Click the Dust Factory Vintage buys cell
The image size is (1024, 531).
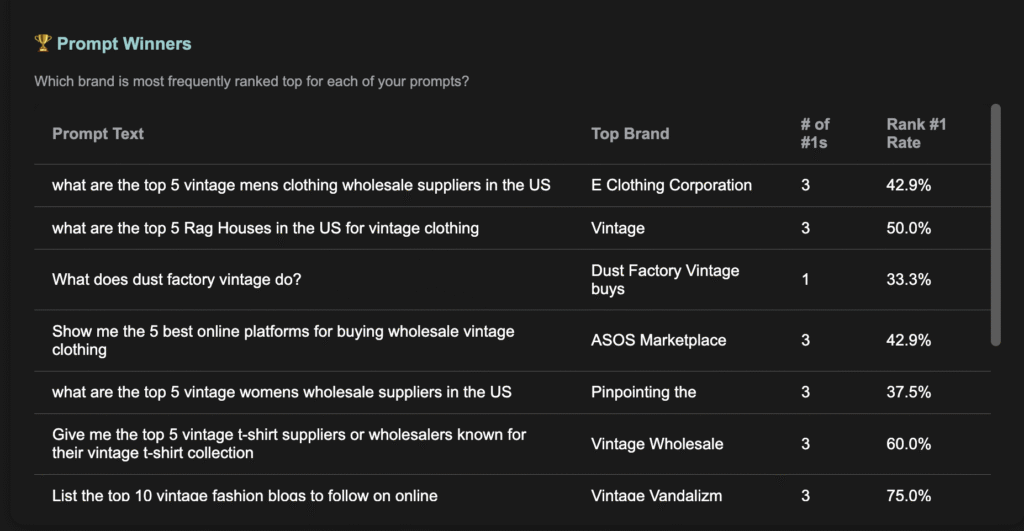coord(665,280)
